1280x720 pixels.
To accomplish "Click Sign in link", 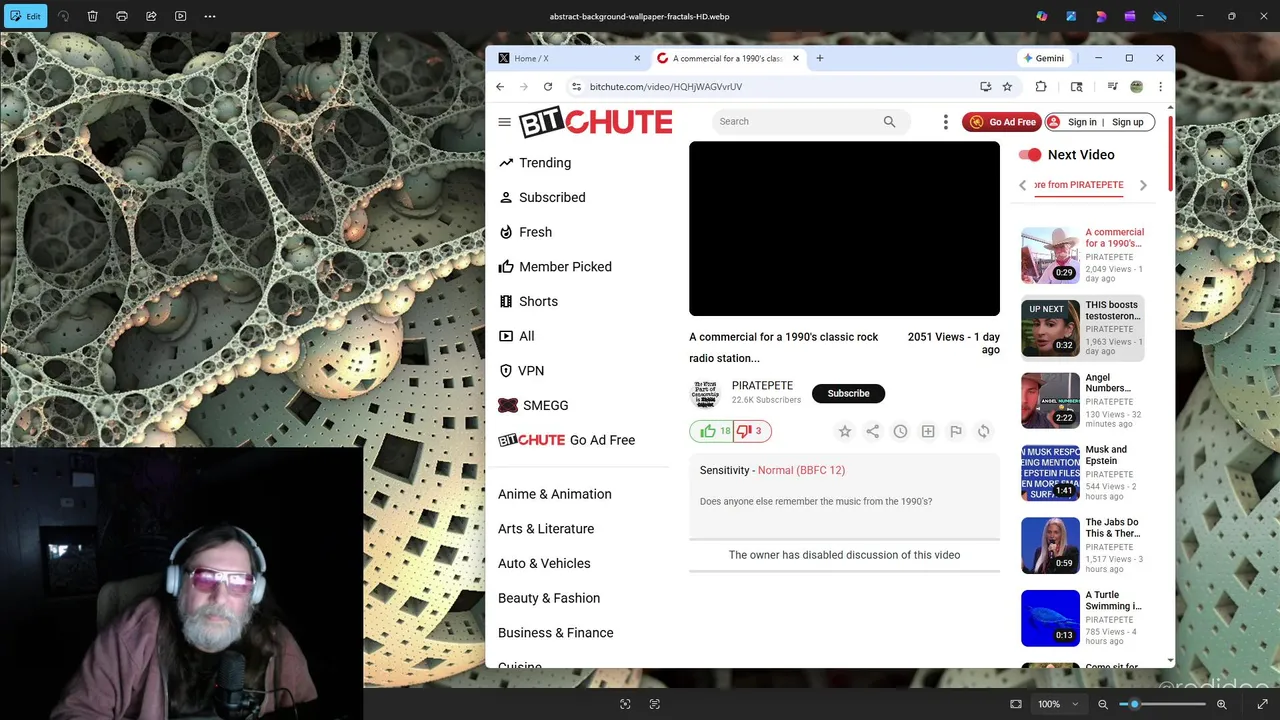I will coord(1082,122).
